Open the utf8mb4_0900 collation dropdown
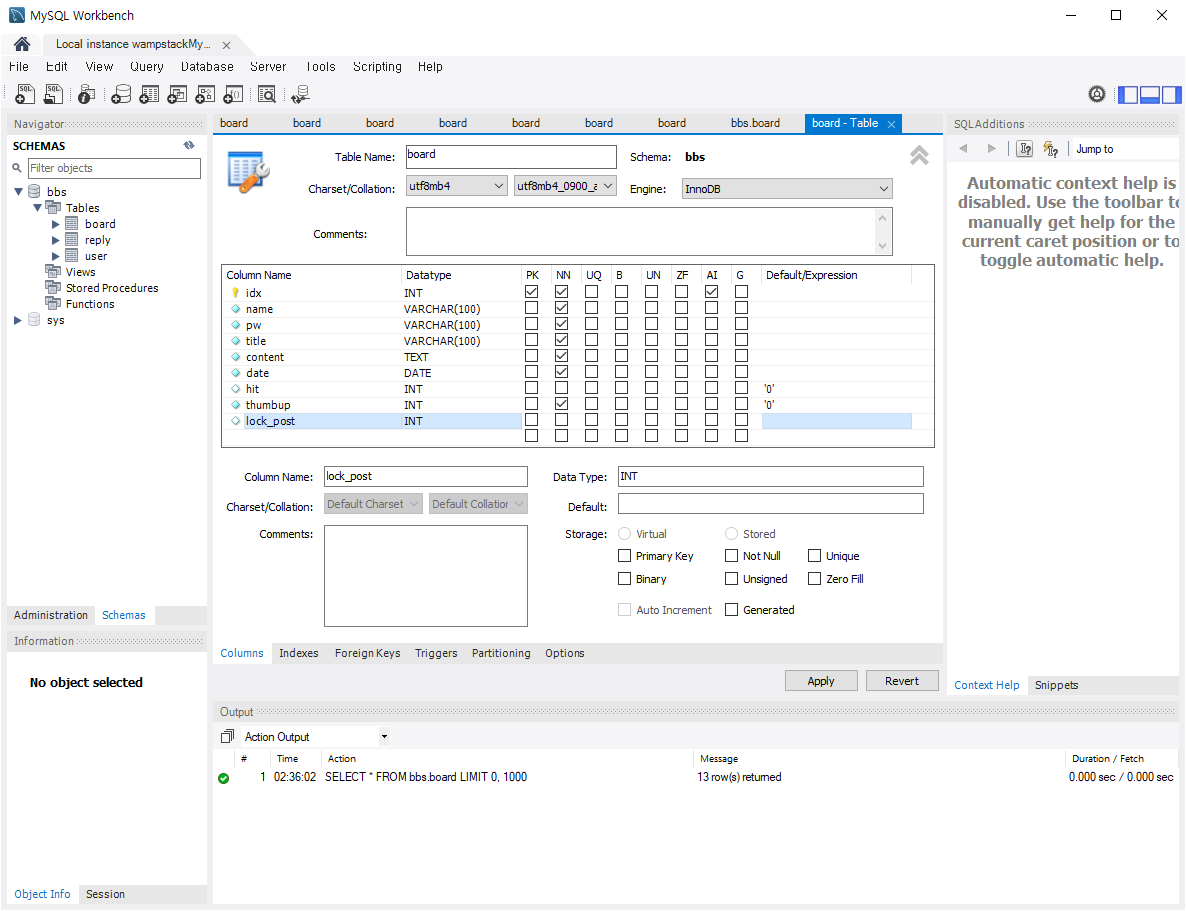Viewport: 1186px width, 911px height. click(x=565, y=186)
